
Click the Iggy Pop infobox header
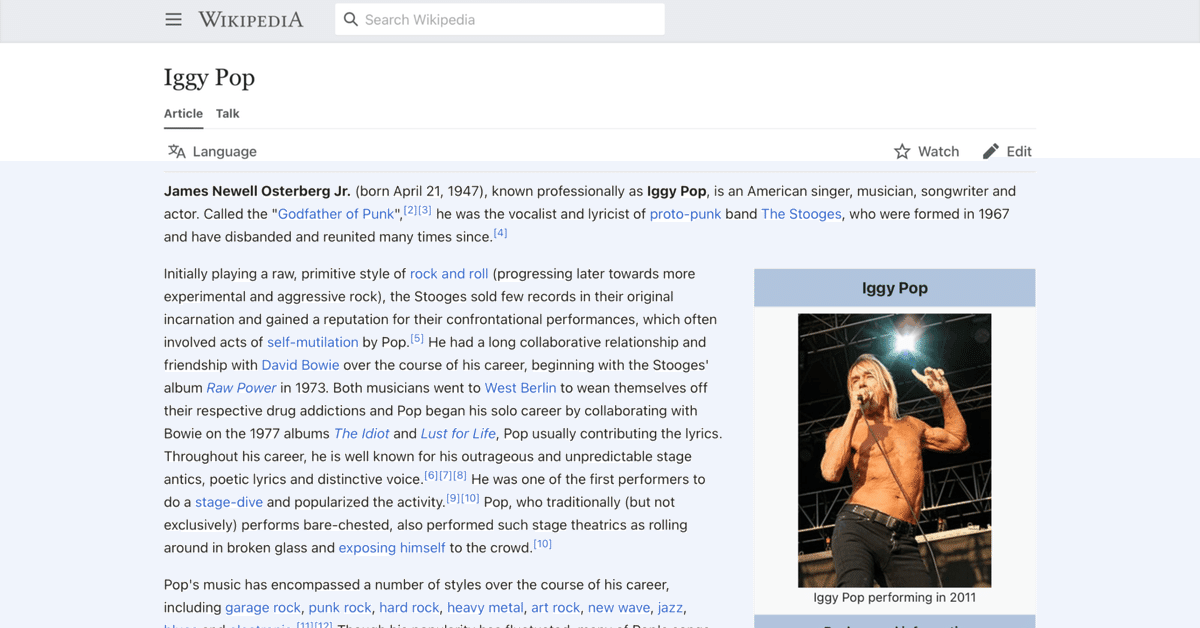[x=895, y=288]
